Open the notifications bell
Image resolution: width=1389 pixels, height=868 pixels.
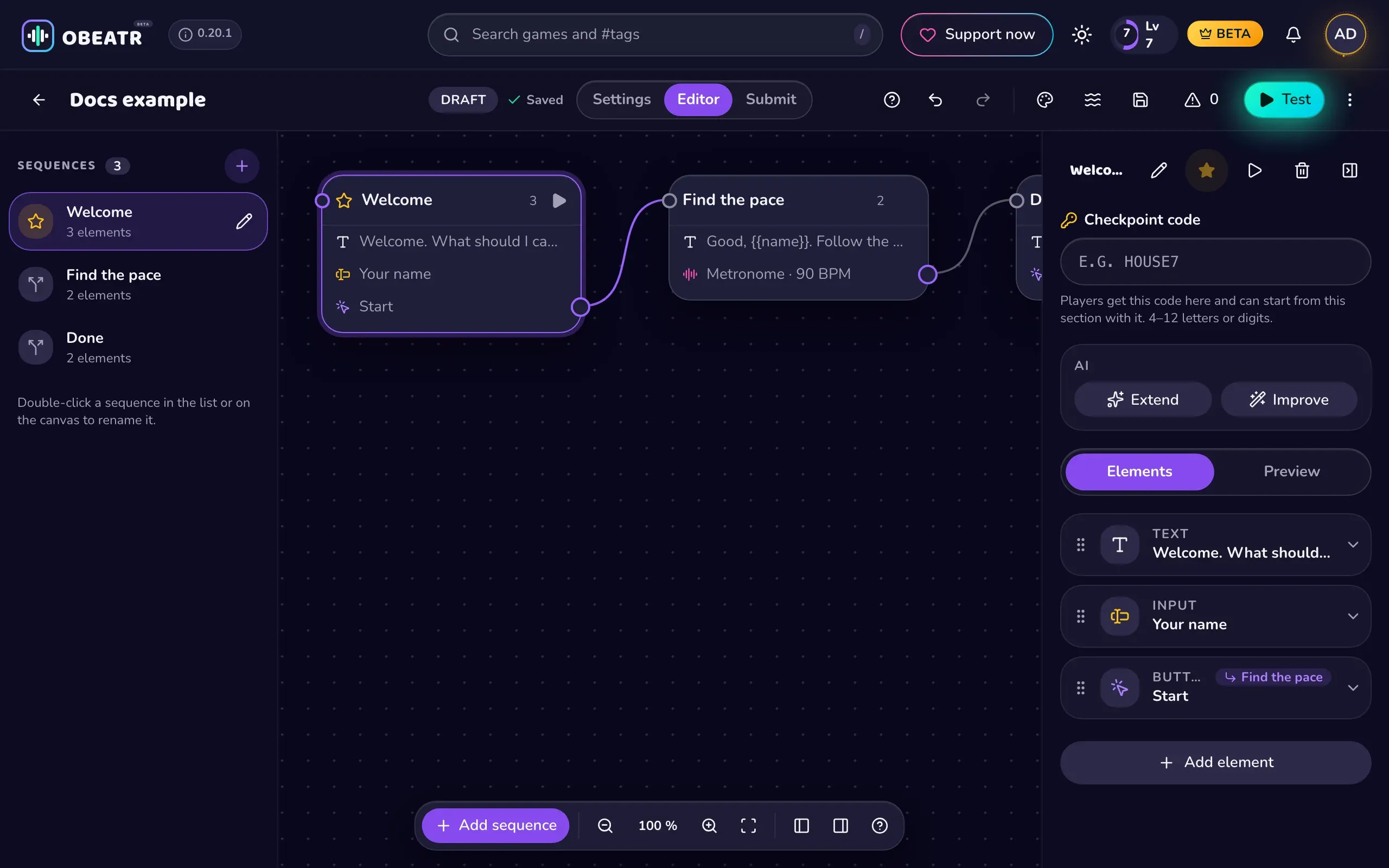click(x=1292, y=34)
